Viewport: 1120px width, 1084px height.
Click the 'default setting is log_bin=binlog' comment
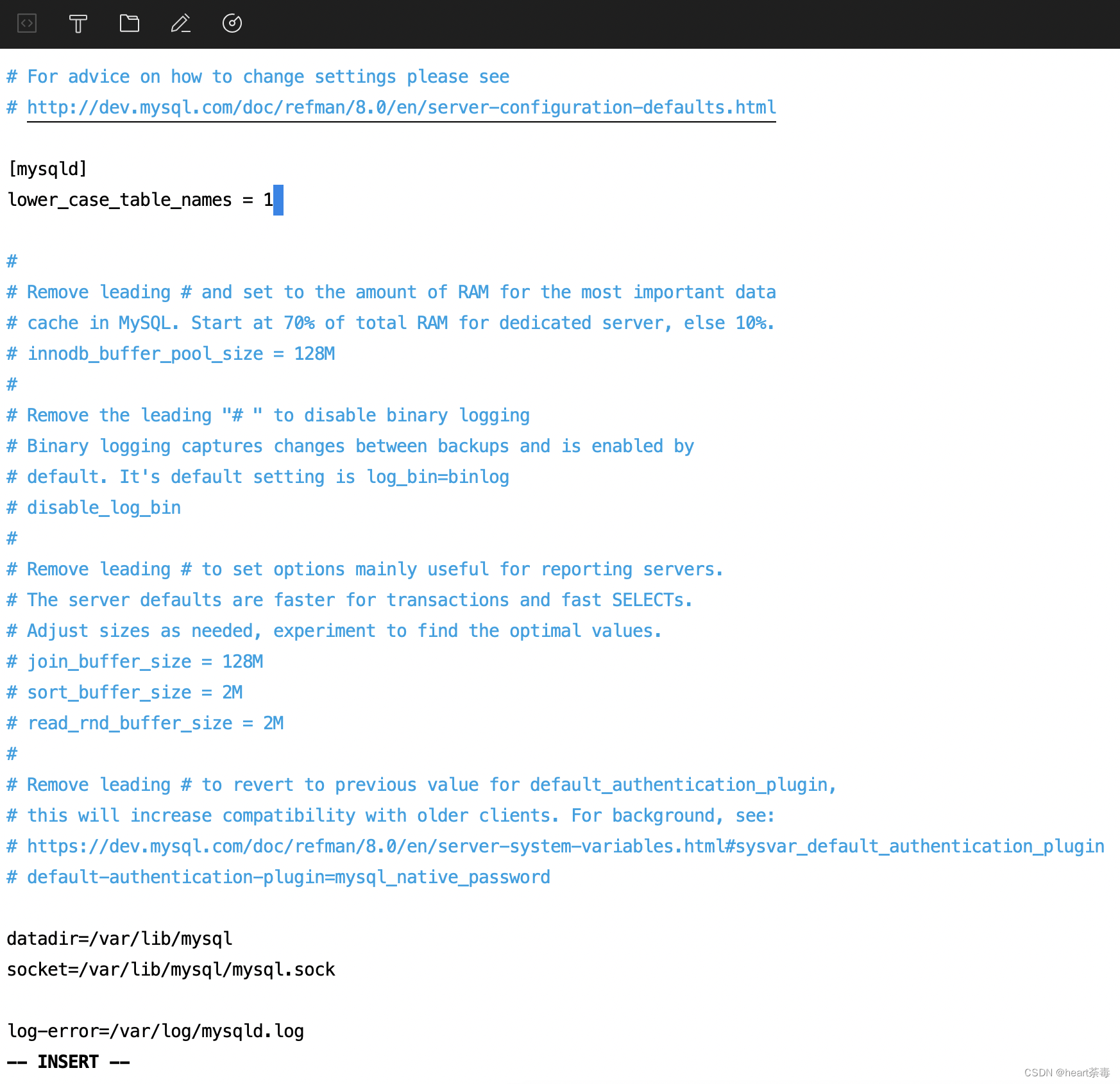pyautogui.click(x=258, y=477)
